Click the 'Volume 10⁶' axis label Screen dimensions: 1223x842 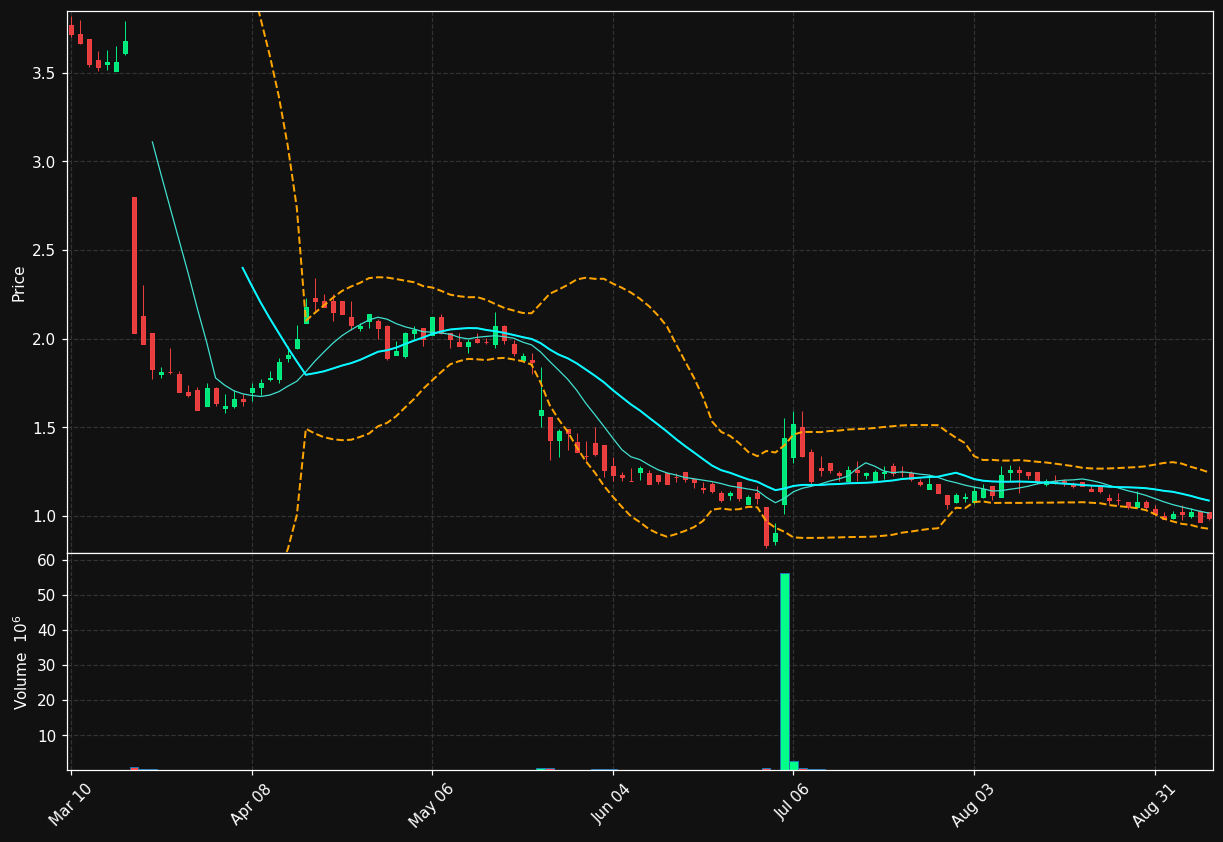pyautogui.click(x=20, y=662)
